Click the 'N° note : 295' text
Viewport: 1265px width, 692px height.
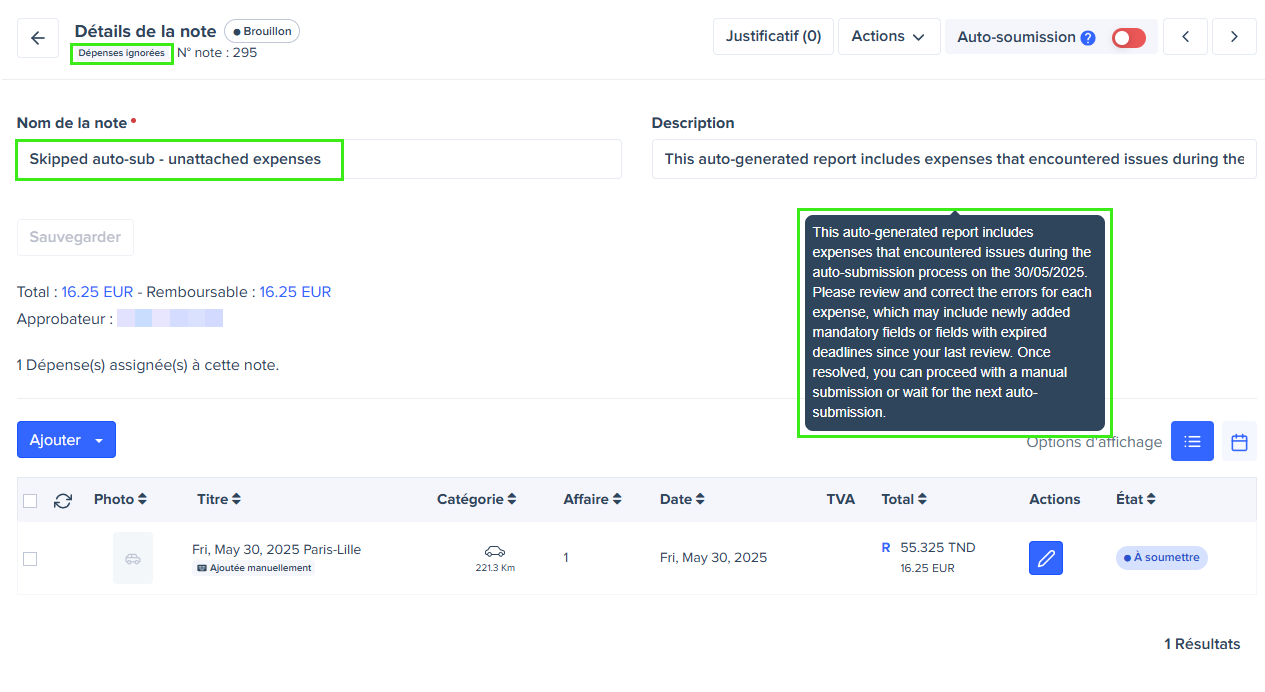point(217,53)
